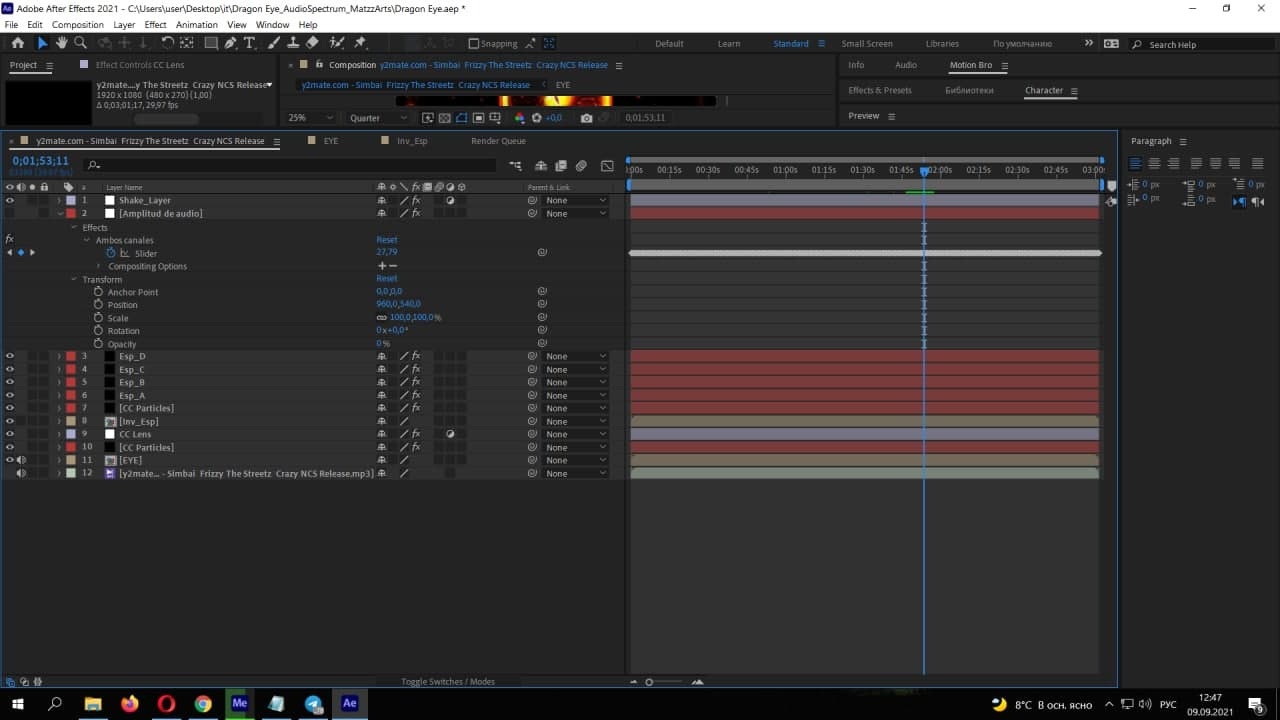Open the composition mini-flowchart icon
The height and width of the screenshot is (720, 1280).
click(515, 166)
